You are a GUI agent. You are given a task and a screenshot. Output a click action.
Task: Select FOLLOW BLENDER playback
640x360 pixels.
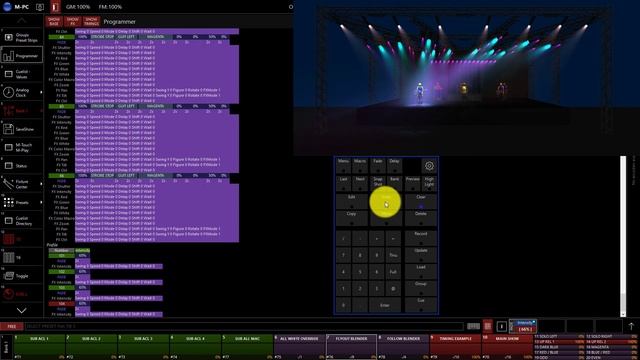coord(403,347)
